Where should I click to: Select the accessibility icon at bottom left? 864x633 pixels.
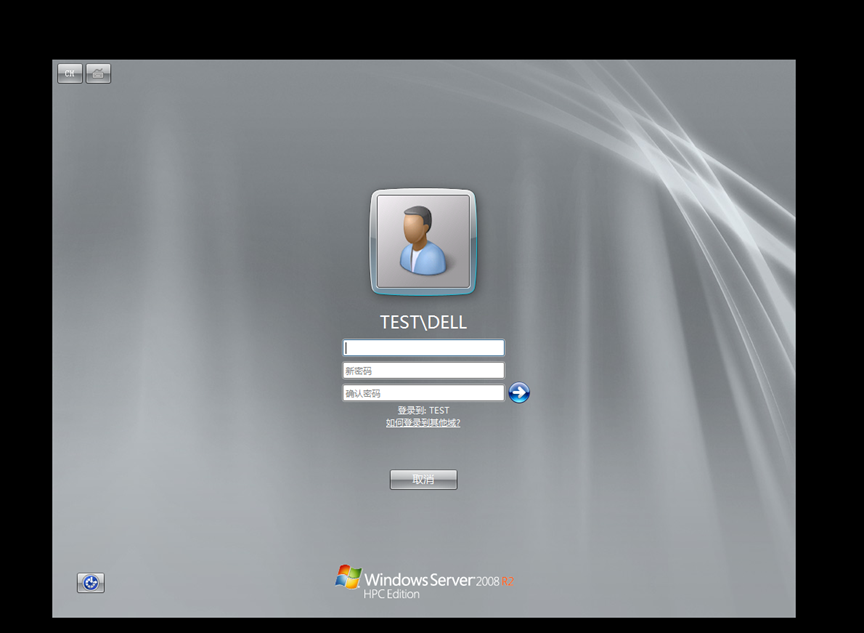pyautogui.click(x=90, y=583)
